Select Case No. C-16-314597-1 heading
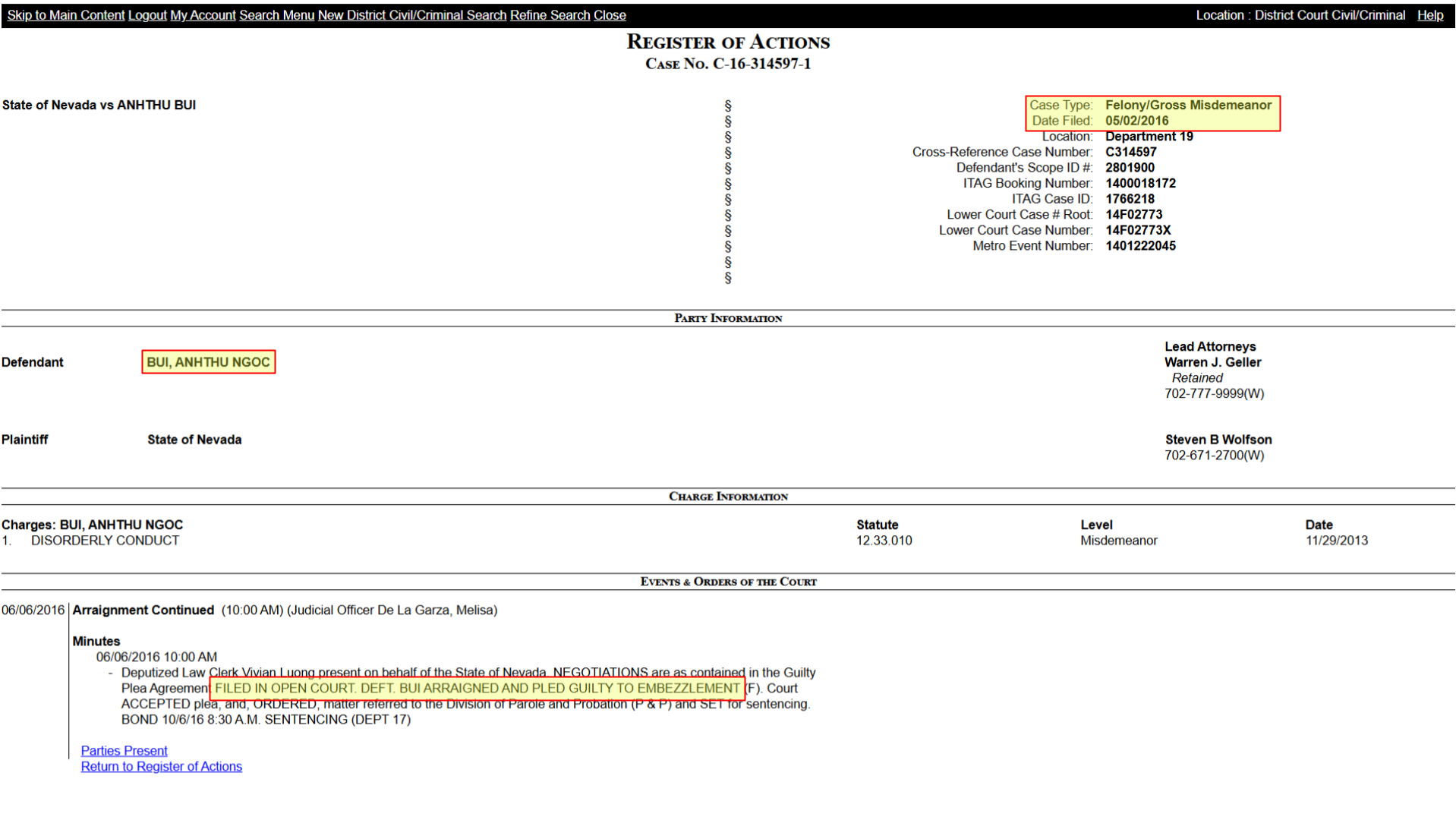1456x820 pixels. (x=727, y=64)
